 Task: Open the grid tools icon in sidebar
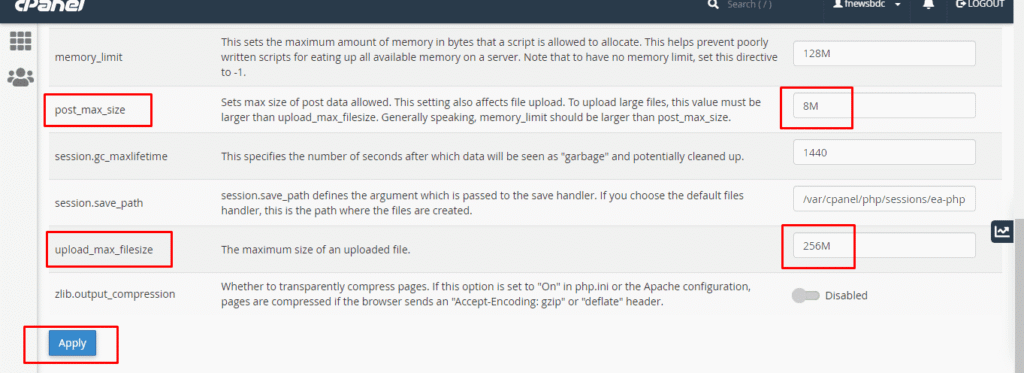click(x=20, y=41)
